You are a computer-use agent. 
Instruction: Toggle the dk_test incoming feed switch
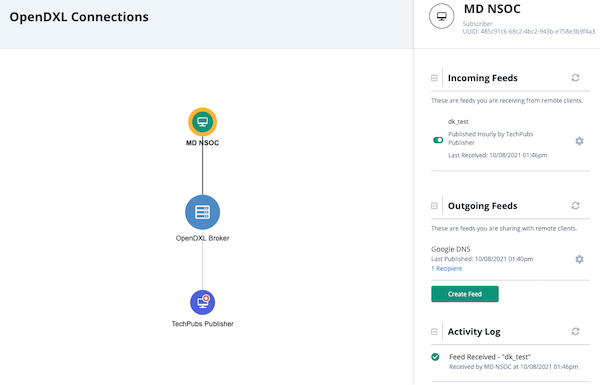(438, 140)
